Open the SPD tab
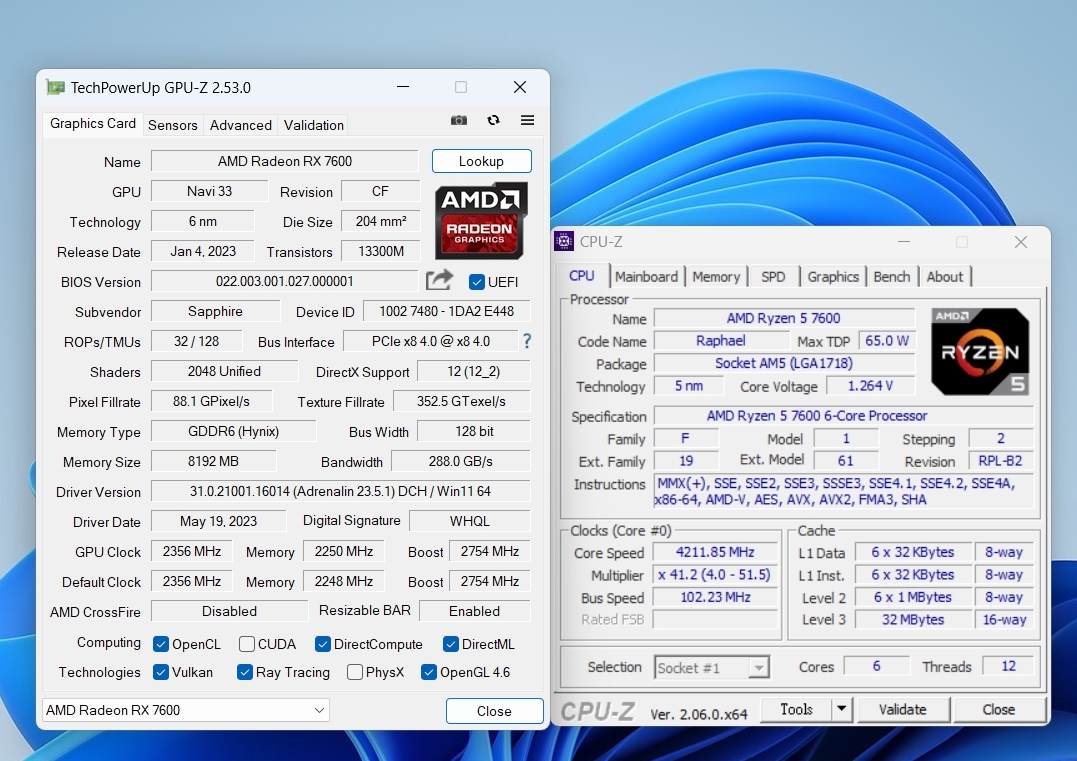The image size is (1077, 761). coord(773,277)
